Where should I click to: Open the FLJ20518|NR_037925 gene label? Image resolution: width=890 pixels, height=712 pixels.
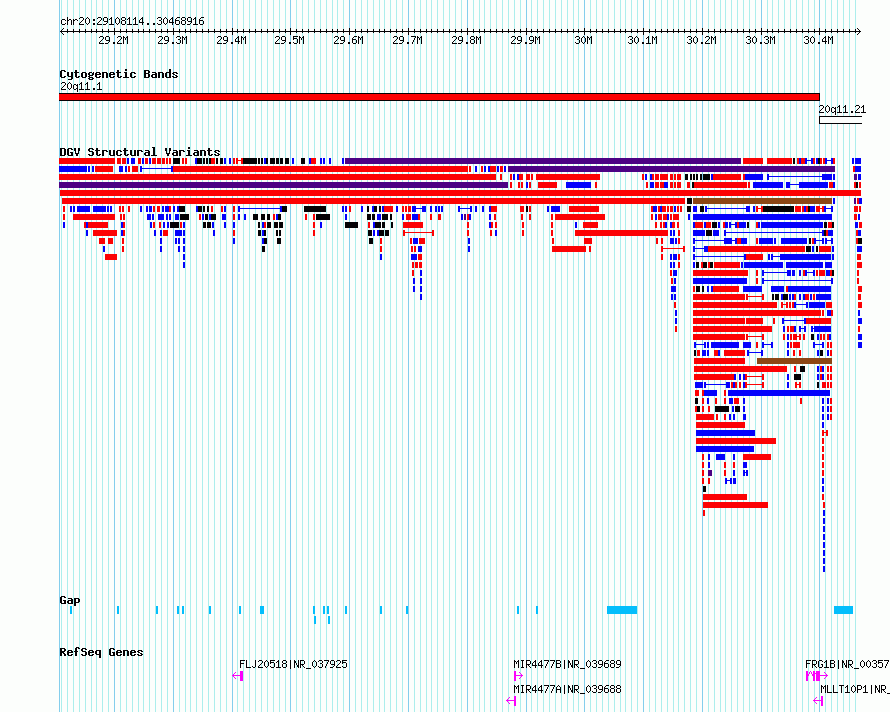[x=293, y=664]
